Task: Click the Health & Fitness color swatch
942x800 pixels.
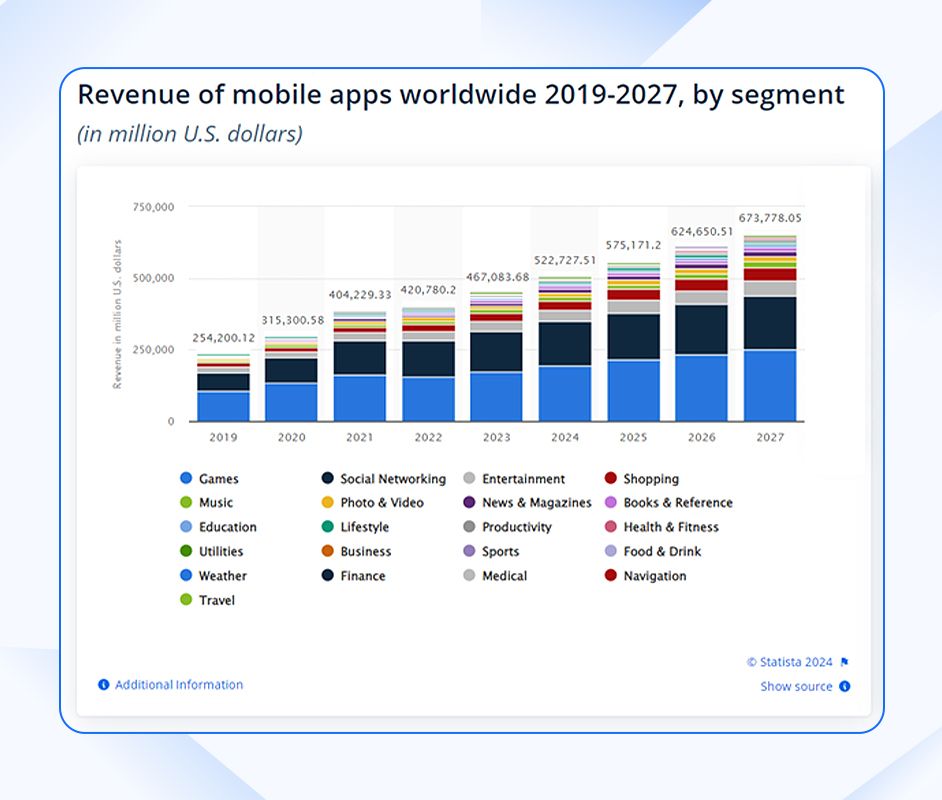Action: click(x=610, y=527)
